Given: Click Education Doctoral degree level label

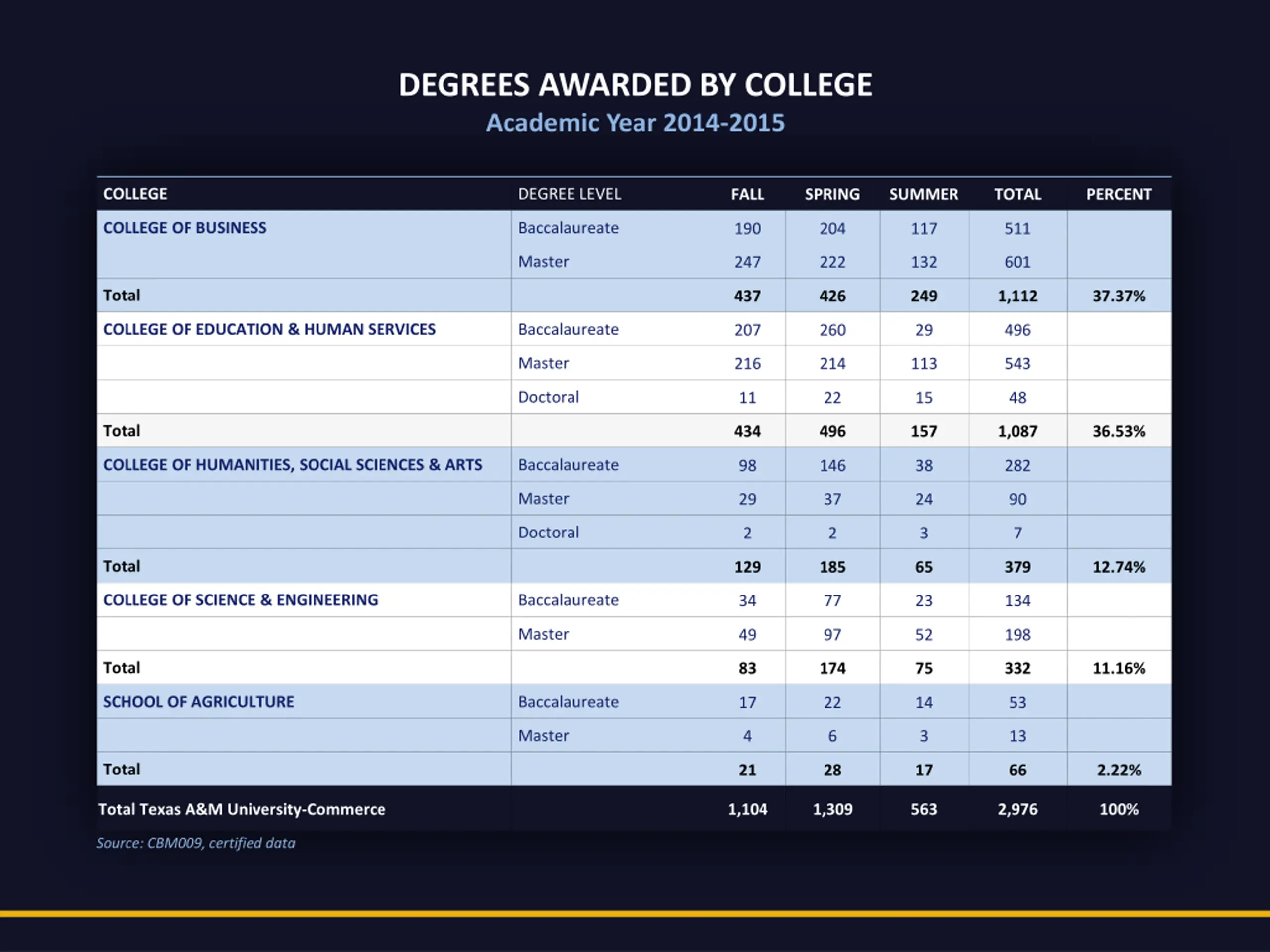Looking at the screenshot, I should point(548,397).
